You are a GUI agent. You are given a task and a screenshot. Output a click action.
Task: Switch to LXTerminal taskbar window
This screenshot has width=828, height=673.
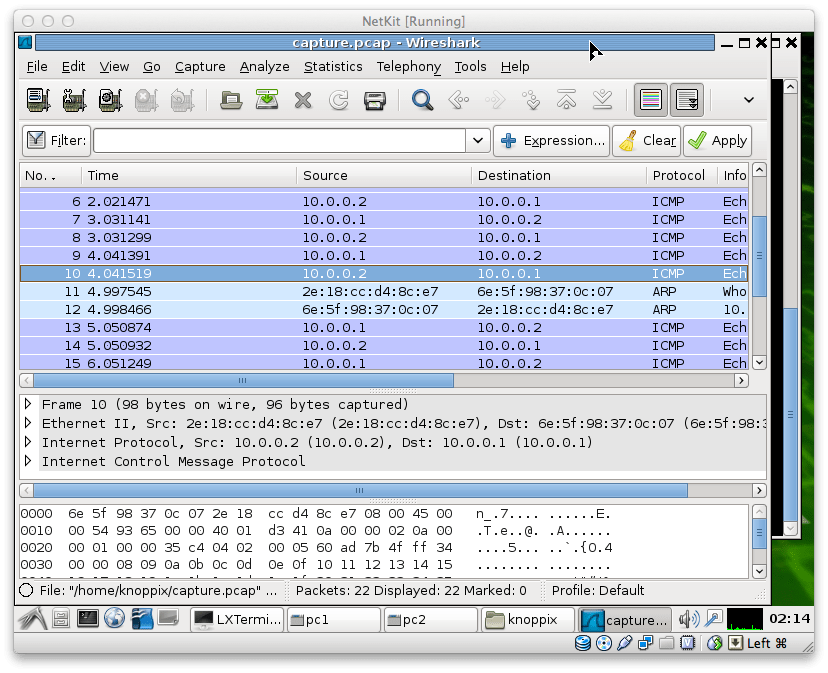coord(237,620)
